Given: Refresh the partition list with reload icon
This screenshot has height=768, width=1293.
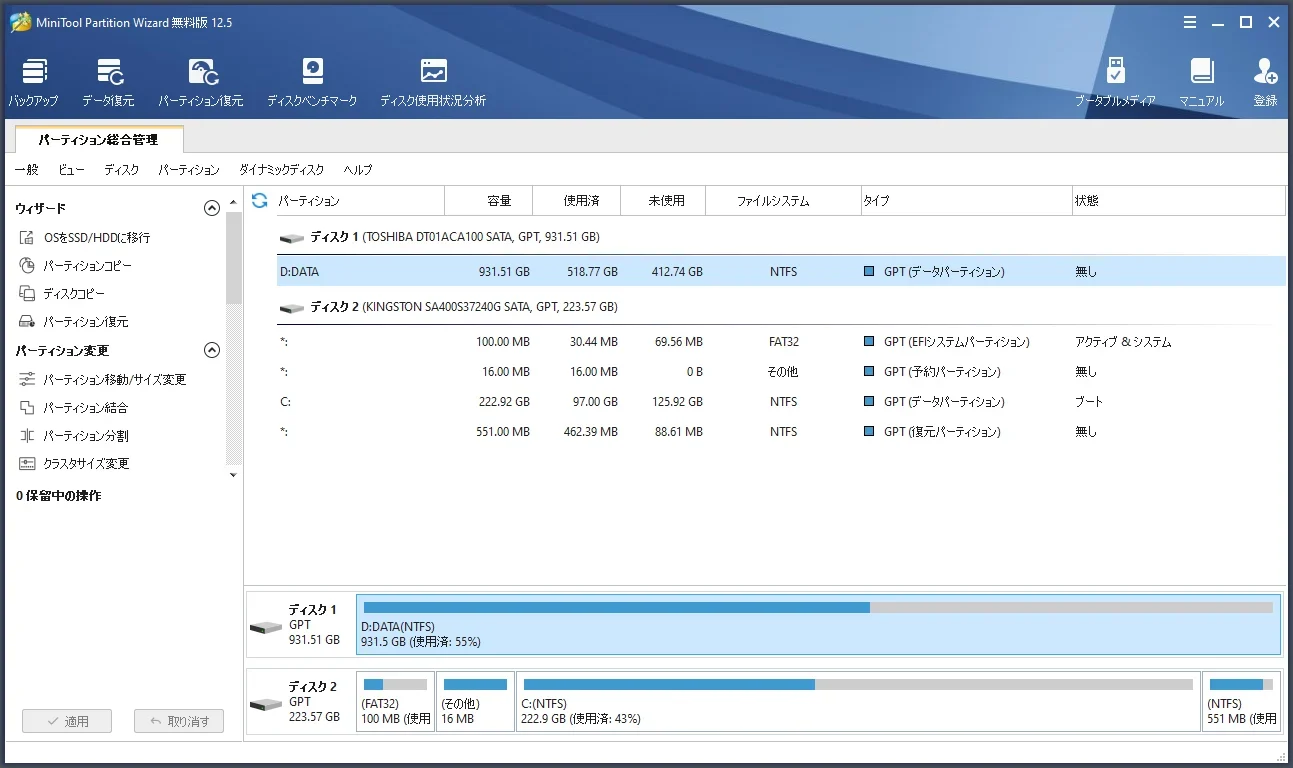Looking at the screenshot, I should 259,200.
